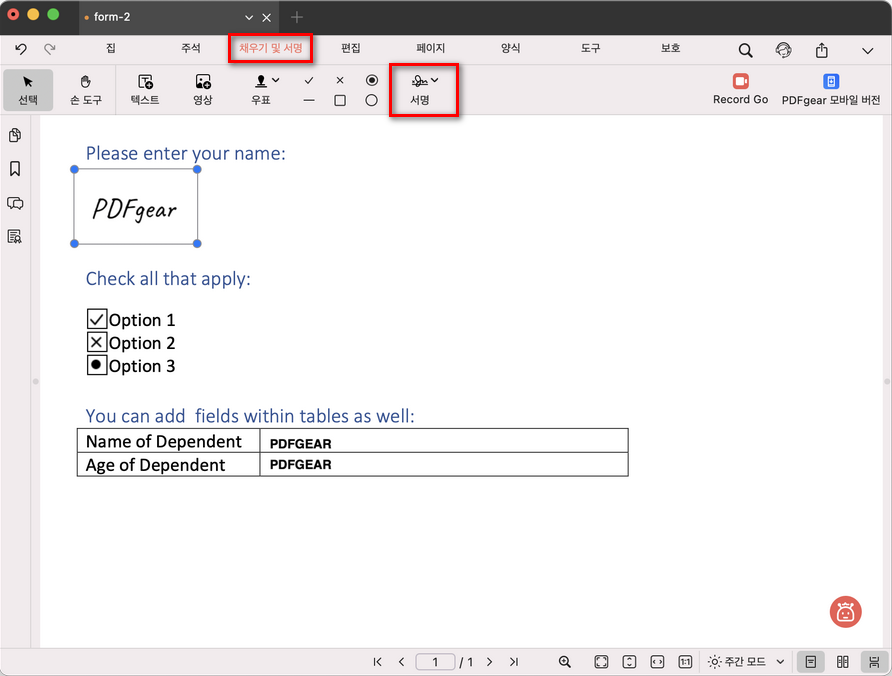Click the page number input field
Image resolution: width=892 pixels, height=676 pixels.
tap(435, 662)
